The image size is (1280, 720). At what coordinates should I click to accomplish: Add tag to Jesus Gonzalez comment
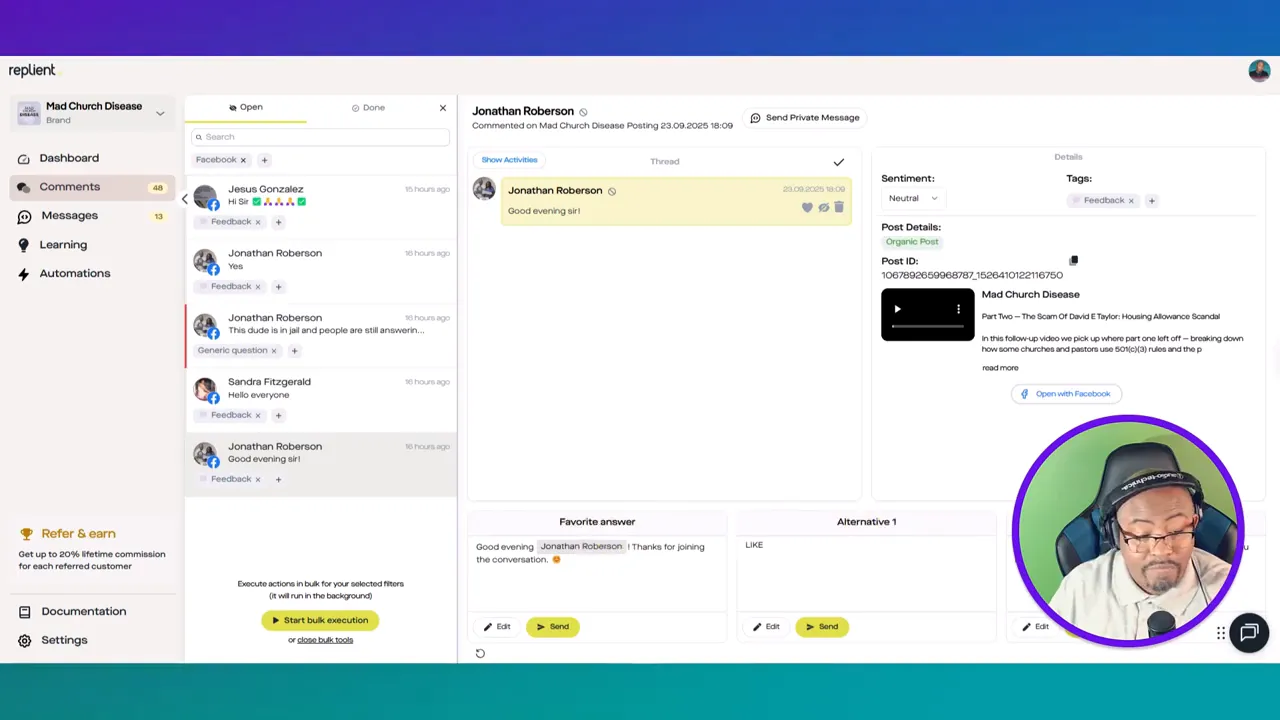pyautogui.click(x=278, y=222)
